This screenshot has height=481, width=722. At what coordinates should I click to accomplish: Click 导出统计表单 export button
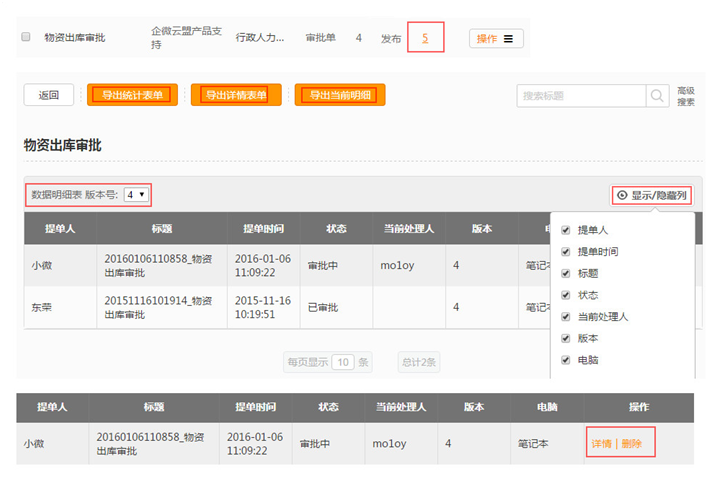pyautogui.click(x=132, y=96)
